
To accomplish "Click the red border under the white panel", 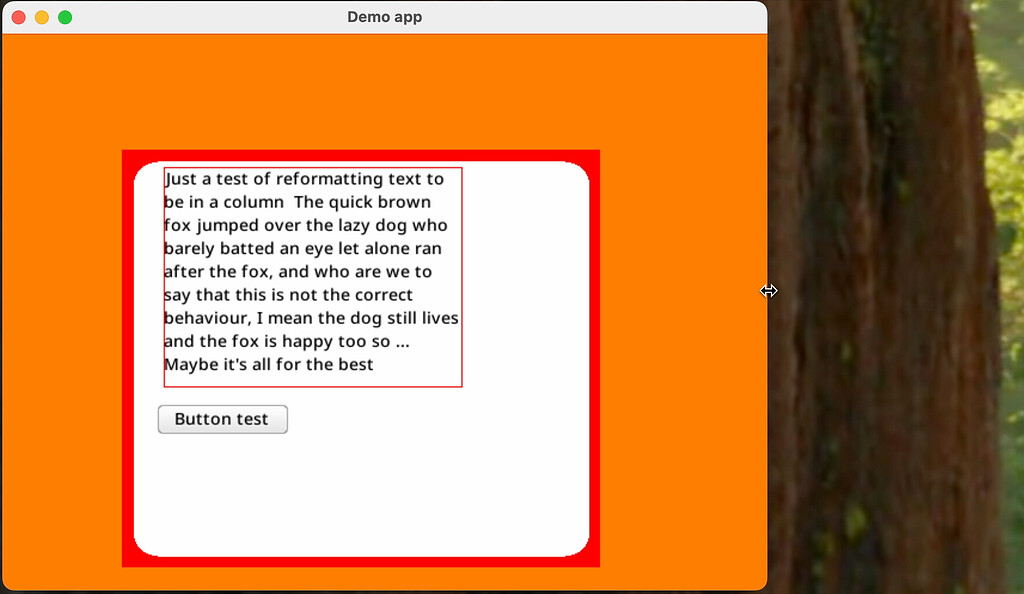I will click(360, 561).
